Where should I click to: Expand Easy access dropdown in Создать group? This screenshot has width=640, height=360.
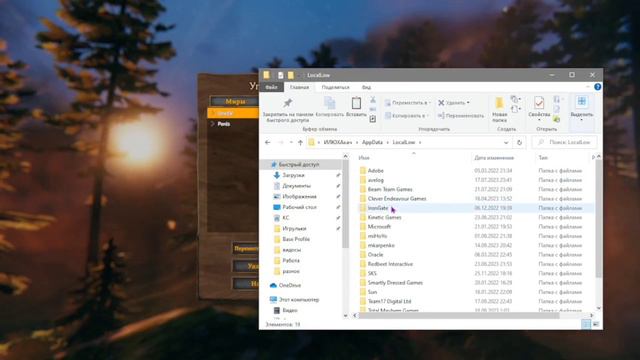[516, 109]
